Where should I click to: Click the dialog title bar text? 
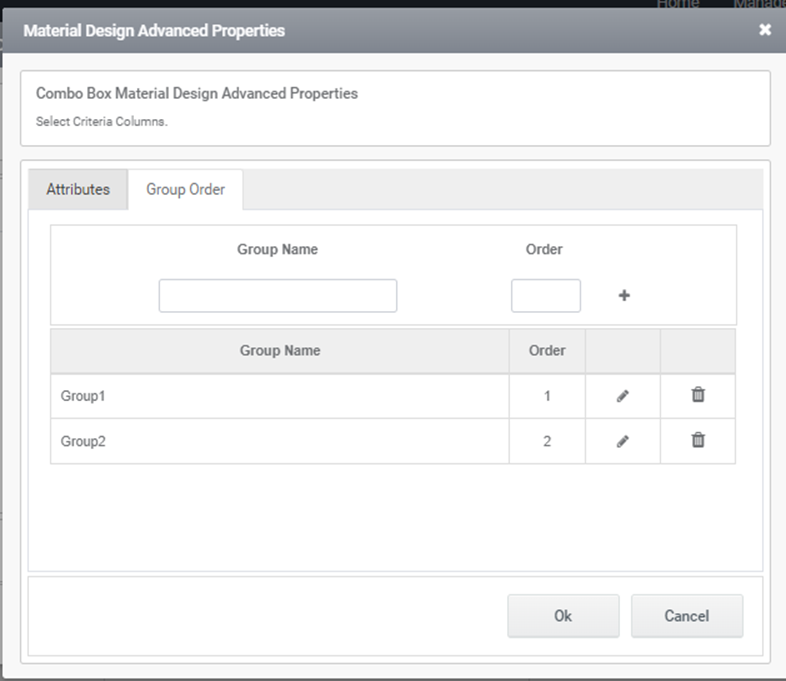coord(154,31)
